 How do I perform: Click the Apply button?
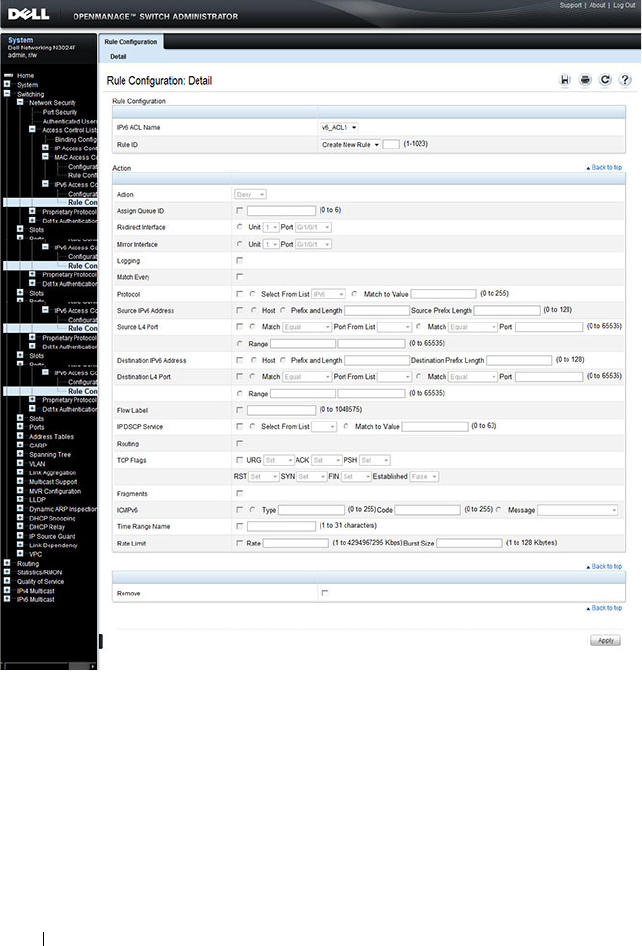[605, 641]
